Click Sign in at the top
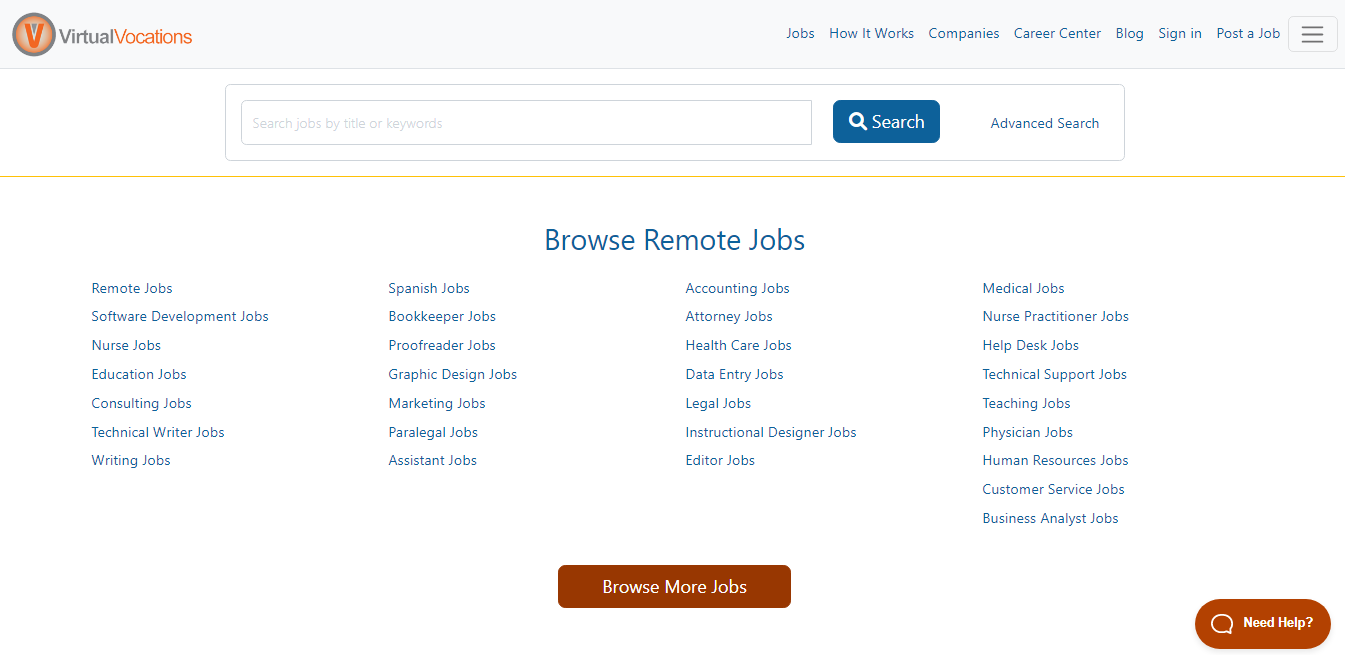The image size is (1345, 655). (x=1180, y=33)
